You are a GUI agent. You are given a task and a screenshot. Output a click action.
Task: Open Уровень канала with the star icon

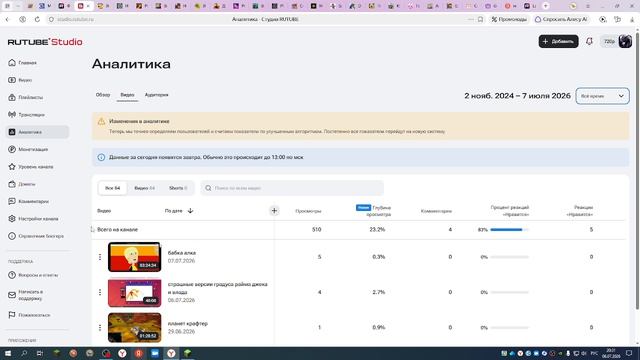(31, 167)
